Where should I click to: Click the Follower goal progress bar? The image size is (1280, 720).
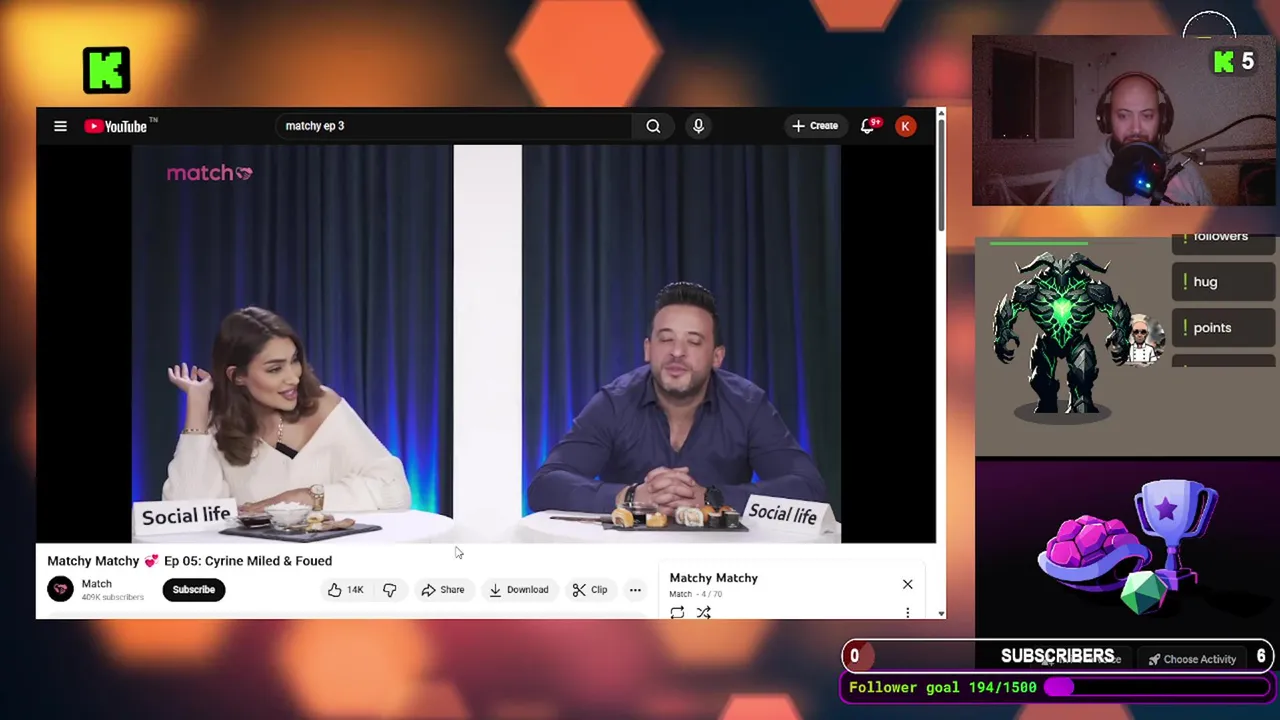tap(1155, 687)
